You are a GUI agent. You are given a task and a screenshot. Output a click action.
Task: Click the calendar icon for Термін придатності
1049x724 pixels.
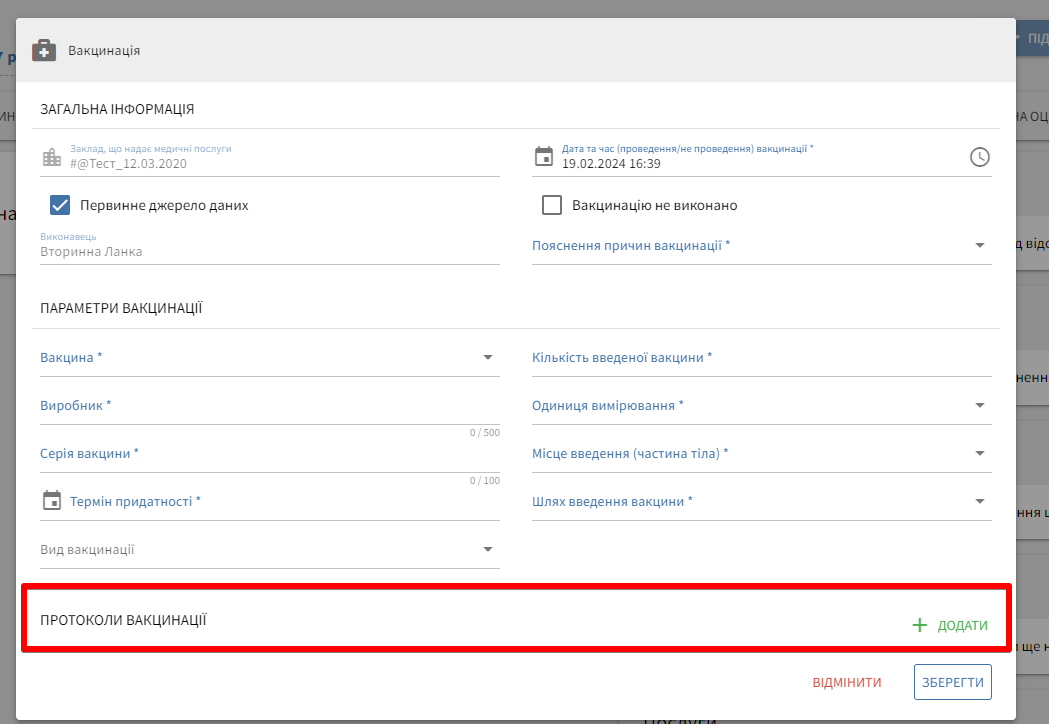[52, 501]
